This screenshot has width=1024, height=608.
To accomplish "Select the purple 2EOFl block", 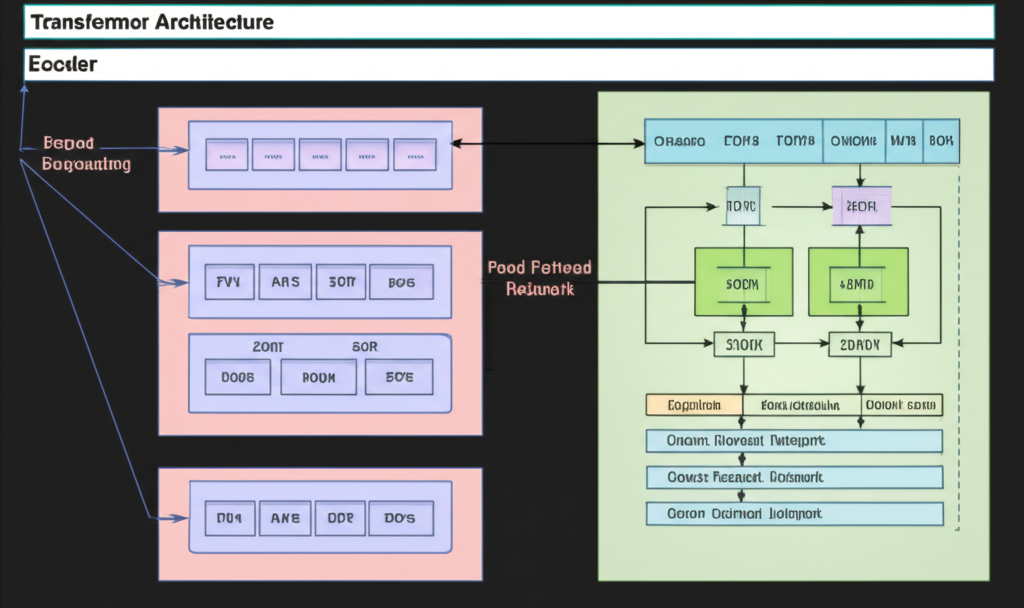I will point(860,205).
